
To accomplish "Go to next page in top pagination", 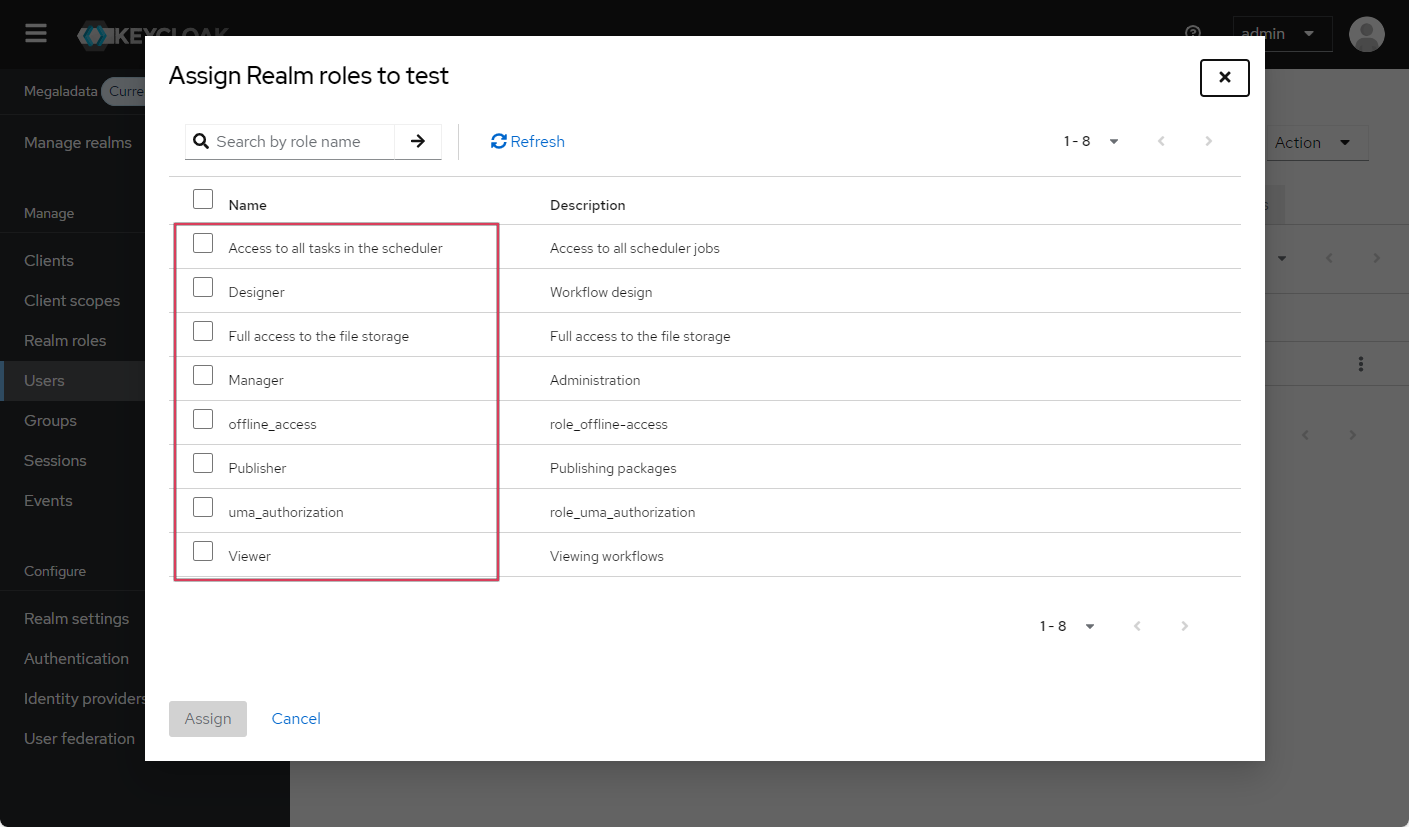I will tap(1208, 141).
